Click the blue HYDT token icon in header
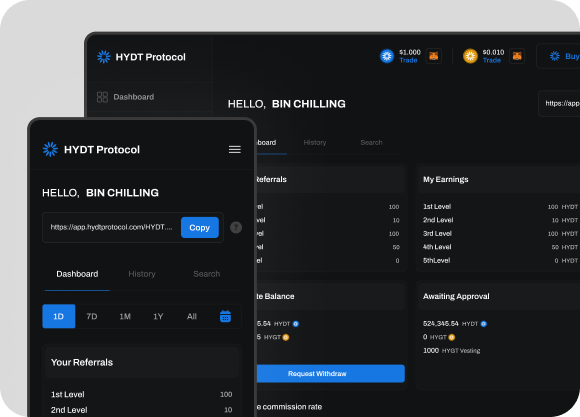 (387, 56)
